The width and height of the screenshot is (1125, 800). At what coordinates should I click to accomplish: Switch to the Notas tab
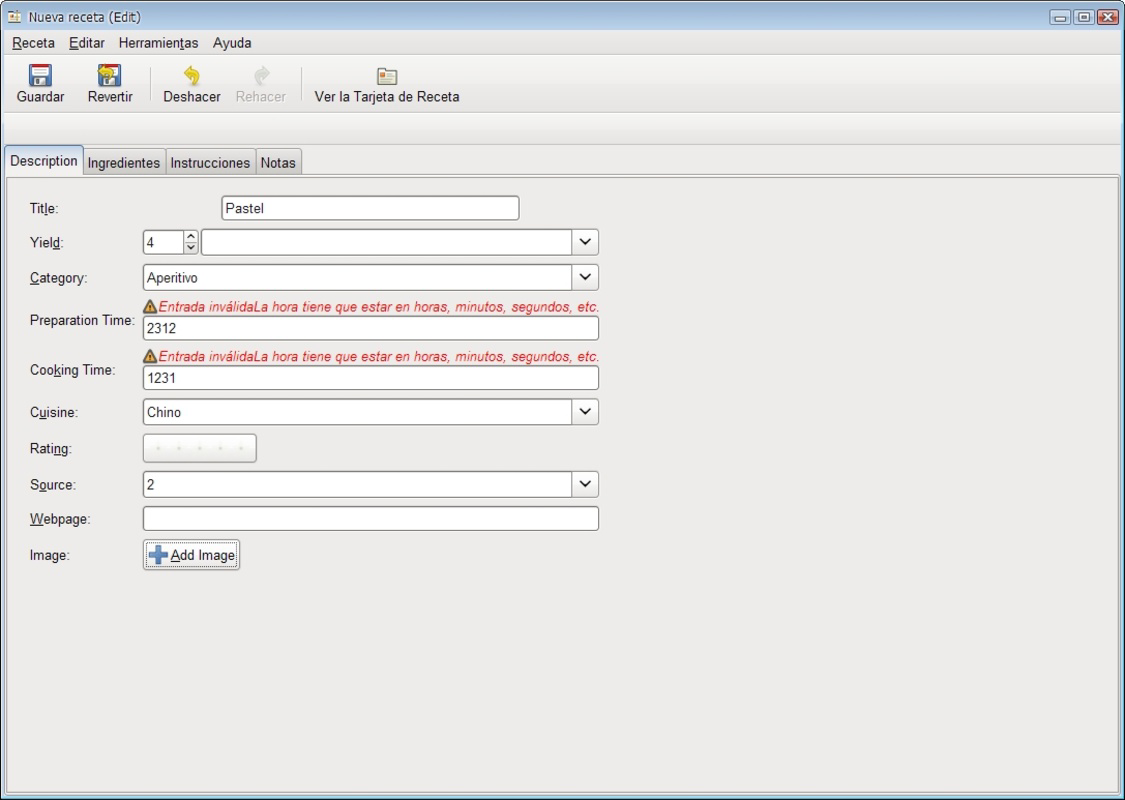pyautogui.click(x=278, y=162)
